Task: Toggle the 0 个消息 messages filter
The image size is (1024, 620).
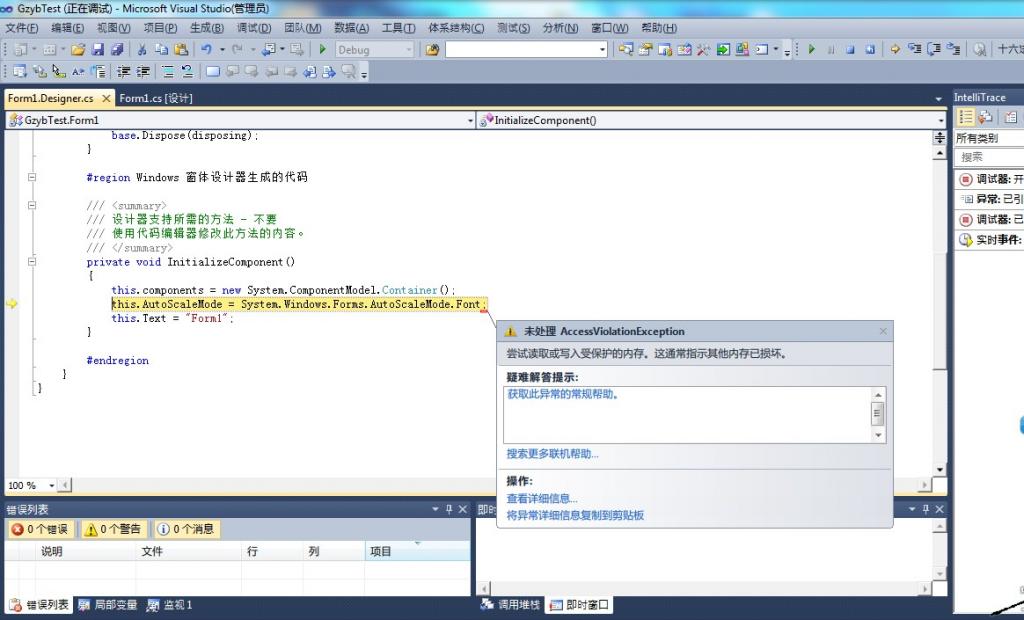Action: point(187,529)
